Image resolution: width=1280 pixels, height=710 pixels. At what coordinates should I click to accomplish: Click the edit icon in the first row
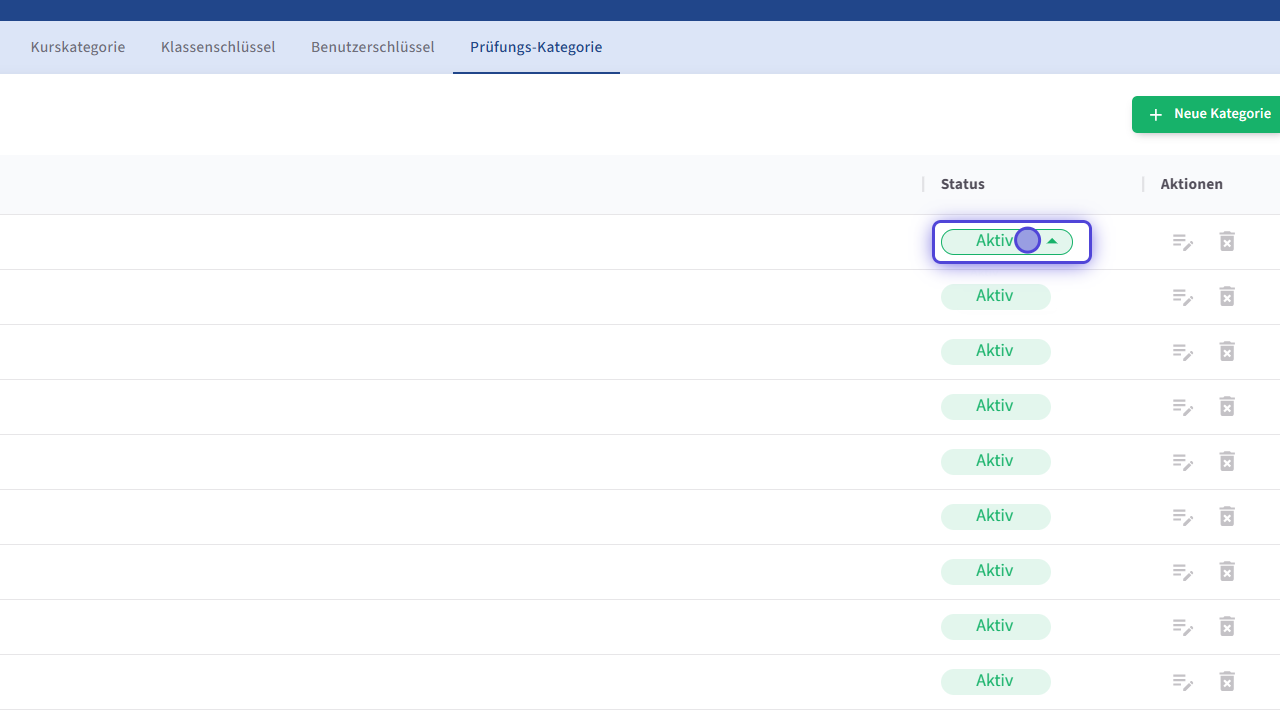click(x=1183, y=242)
